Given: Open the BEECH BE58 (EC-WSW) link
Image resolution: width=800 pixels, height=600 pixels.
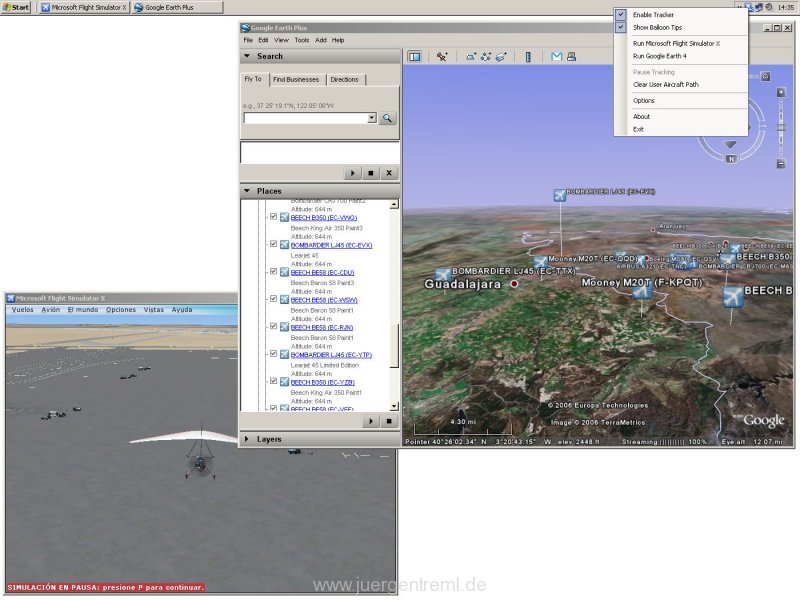Looking at the screenshot, I should (x=324, y=300).
